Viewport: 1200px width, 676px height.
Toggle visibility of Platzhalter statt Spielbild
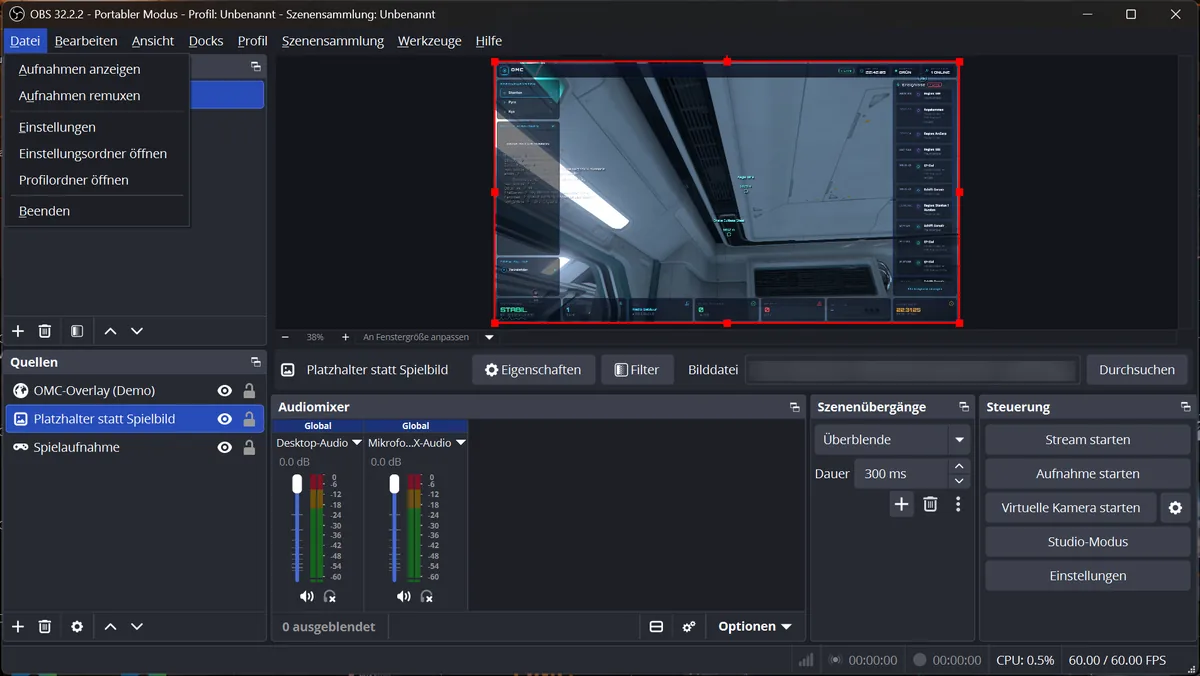(x=225, y=419)
